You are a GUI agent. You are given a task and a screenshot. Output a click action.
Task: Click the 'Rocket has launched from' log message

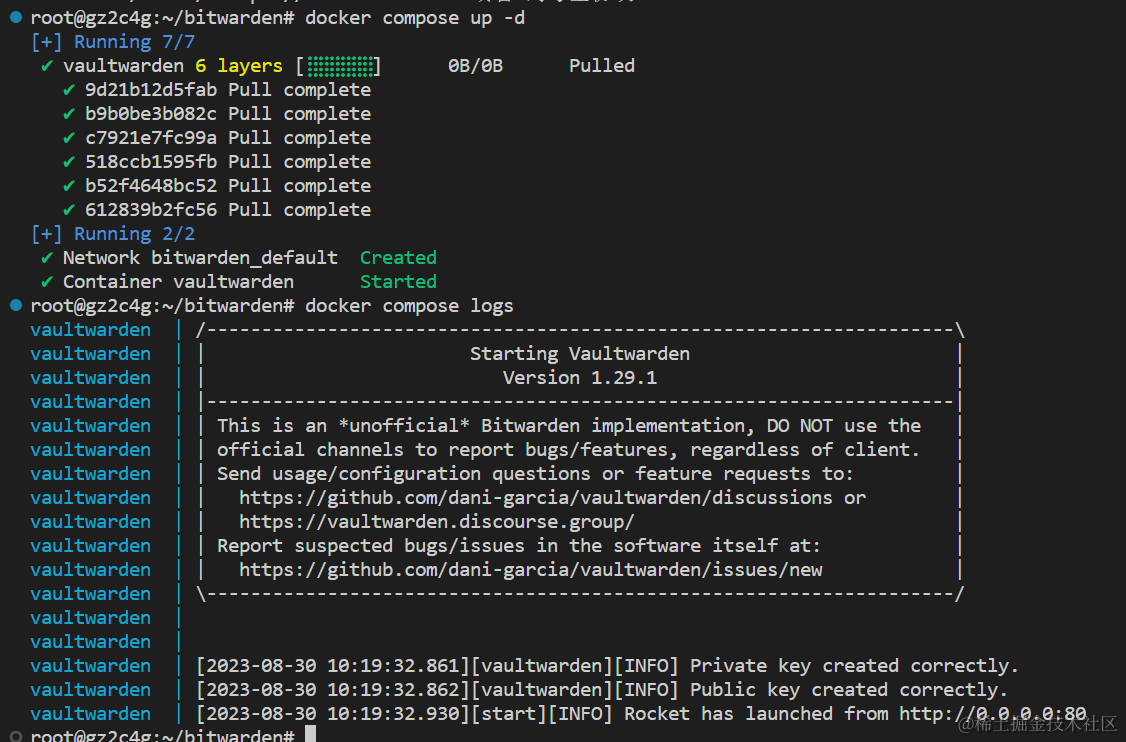(x=756, y=713)
